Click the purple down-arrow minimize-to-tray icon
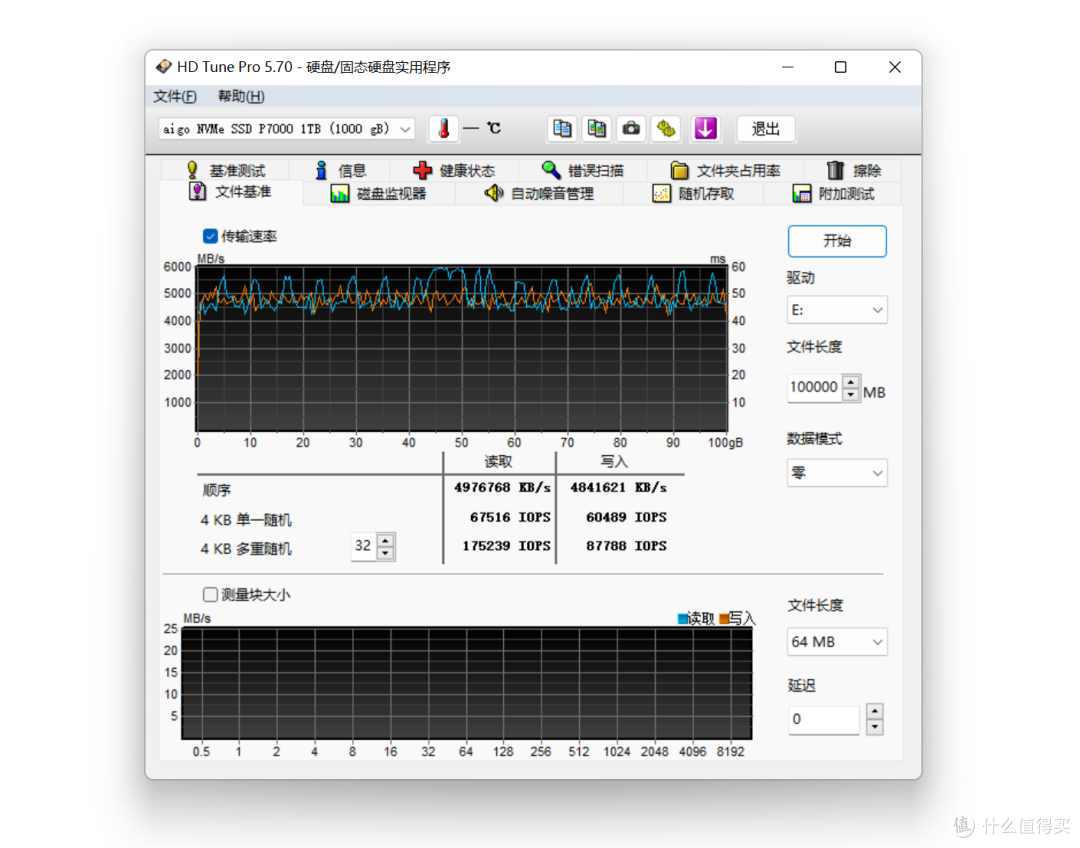 (x=705, y=129)
